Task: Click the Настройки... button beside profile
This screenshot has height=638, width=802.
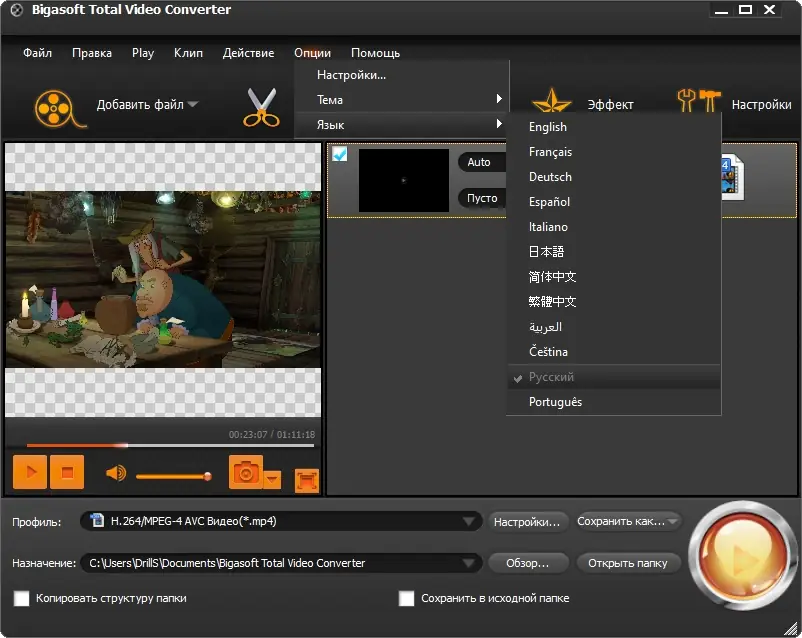Action: pos(528,522)
